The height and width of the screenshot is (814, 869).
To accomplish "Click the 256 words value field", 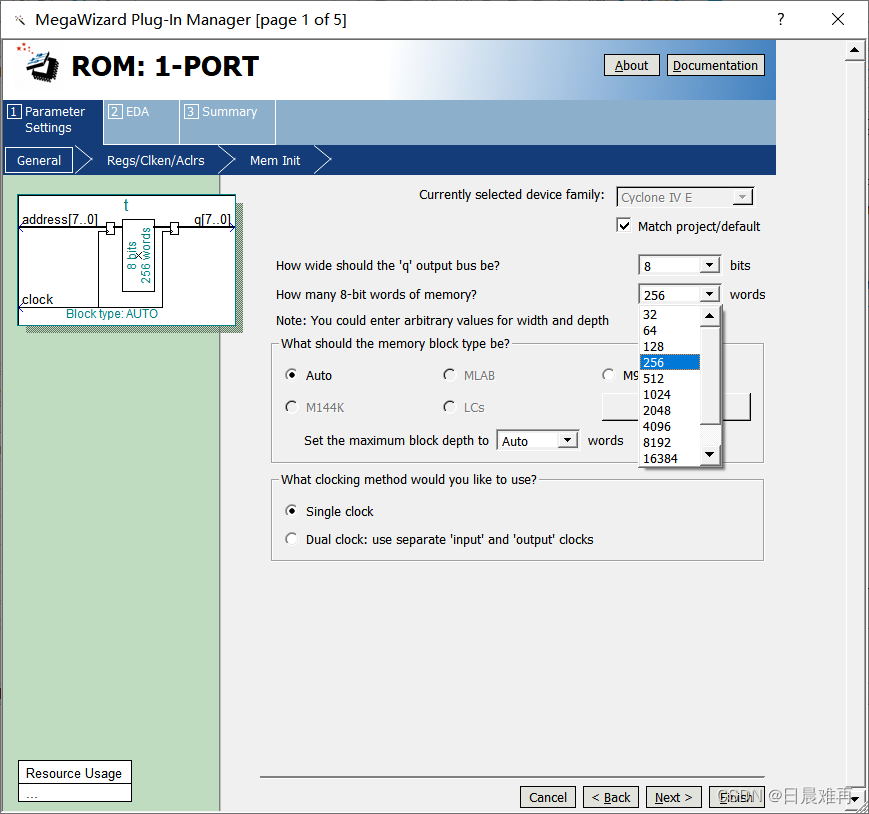I will point(669,294).
